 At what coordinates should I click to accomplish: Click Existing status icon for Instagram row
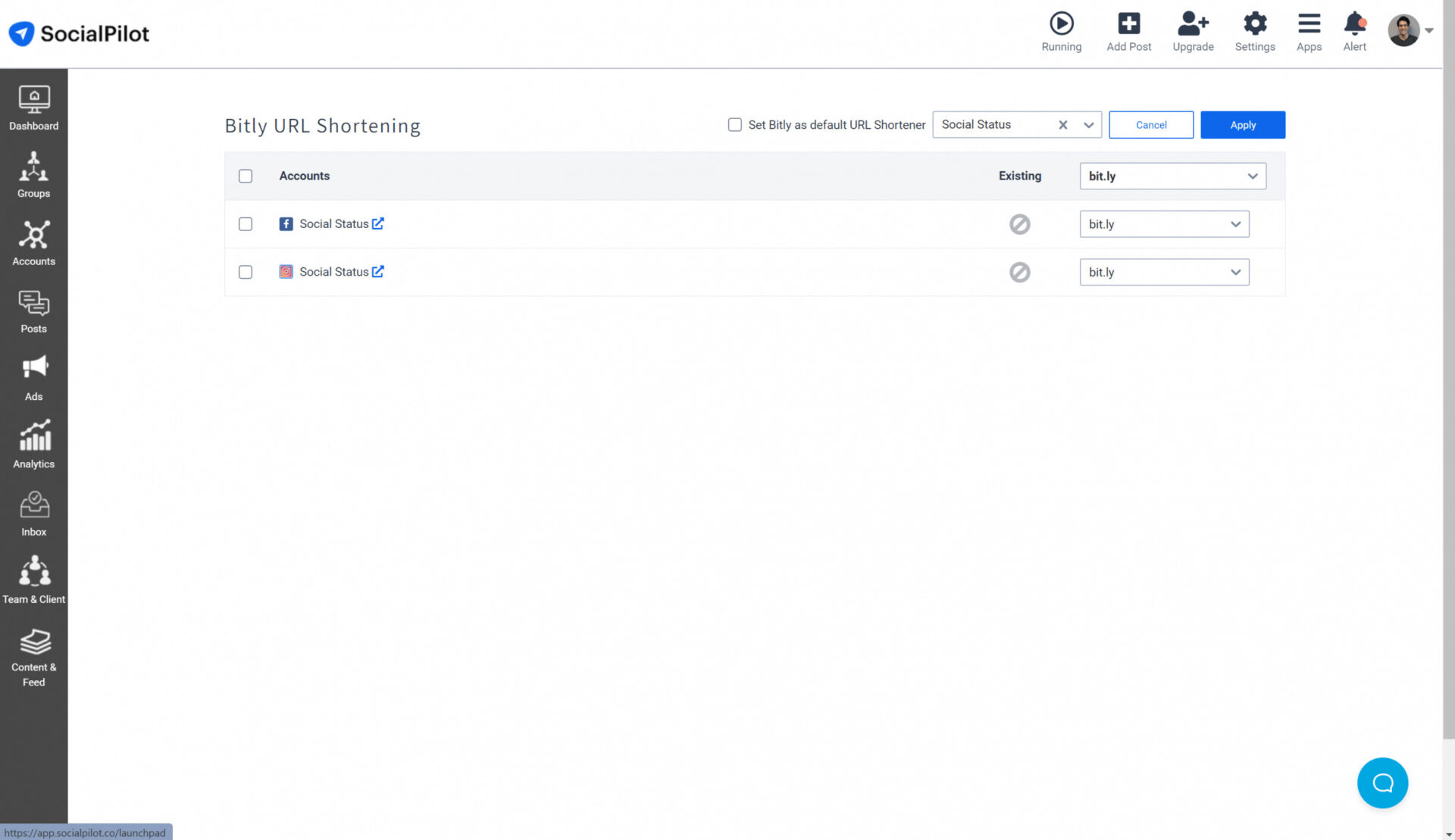tap(1019, 272)
